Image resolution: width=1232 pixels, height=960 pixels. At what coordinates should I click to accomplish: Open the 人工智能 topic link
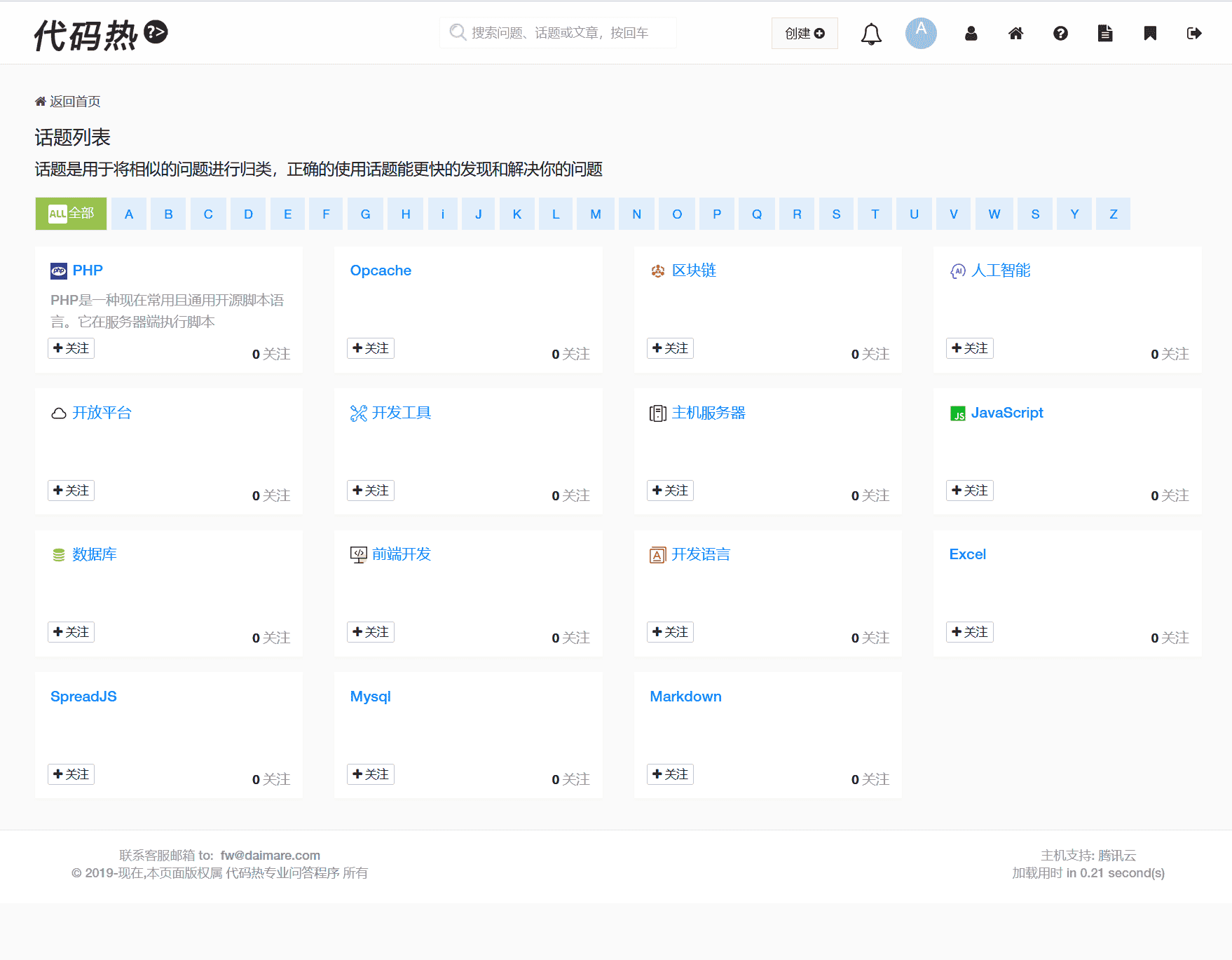(1000, 270)
